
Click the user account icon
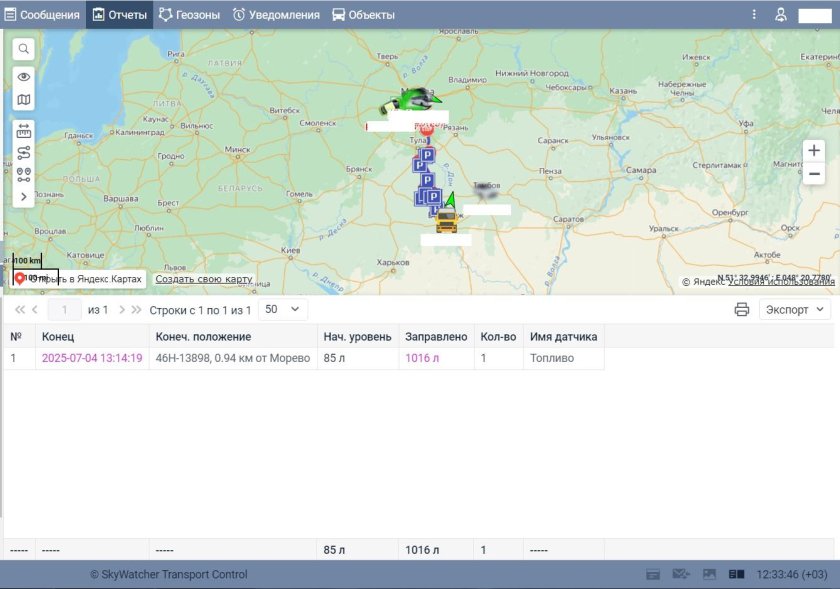click(x=782, y=15)
